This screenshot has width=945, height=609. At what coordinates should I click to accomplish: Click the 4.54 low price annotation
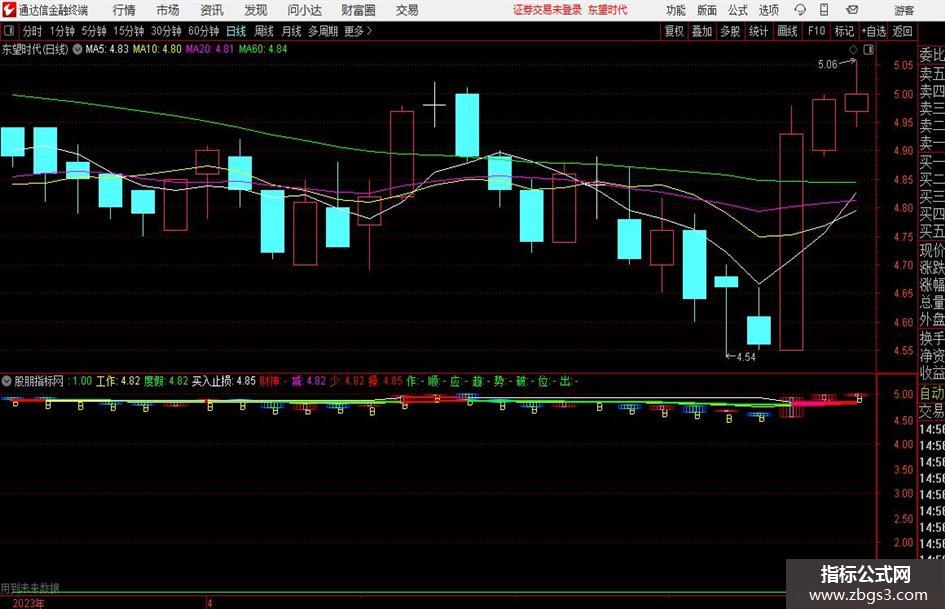coord(746,357)
